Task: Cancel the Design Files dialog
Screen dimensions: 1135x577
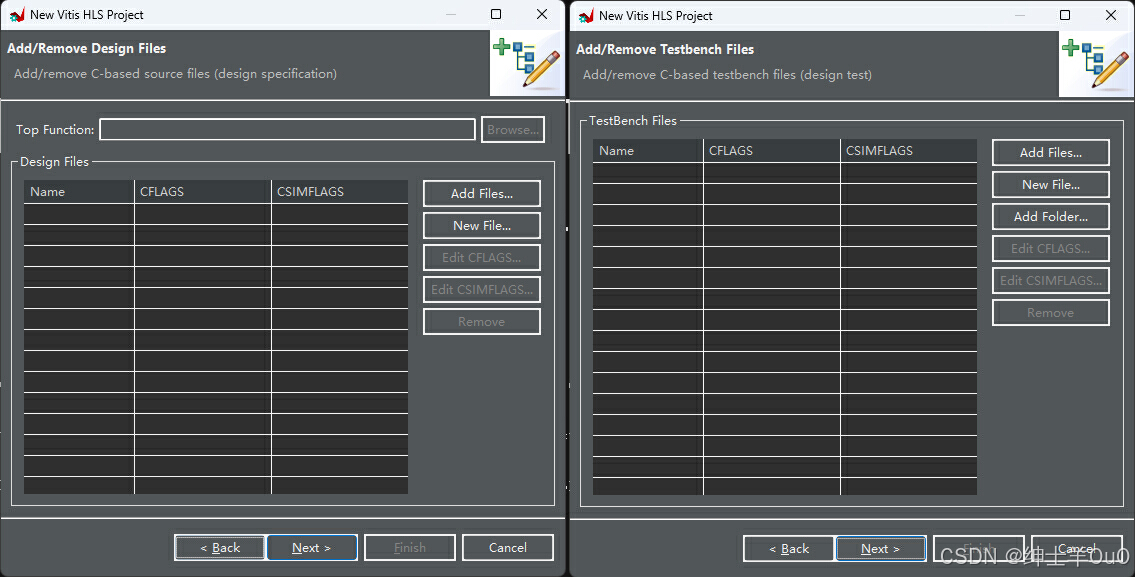Action: coord(507,547)
